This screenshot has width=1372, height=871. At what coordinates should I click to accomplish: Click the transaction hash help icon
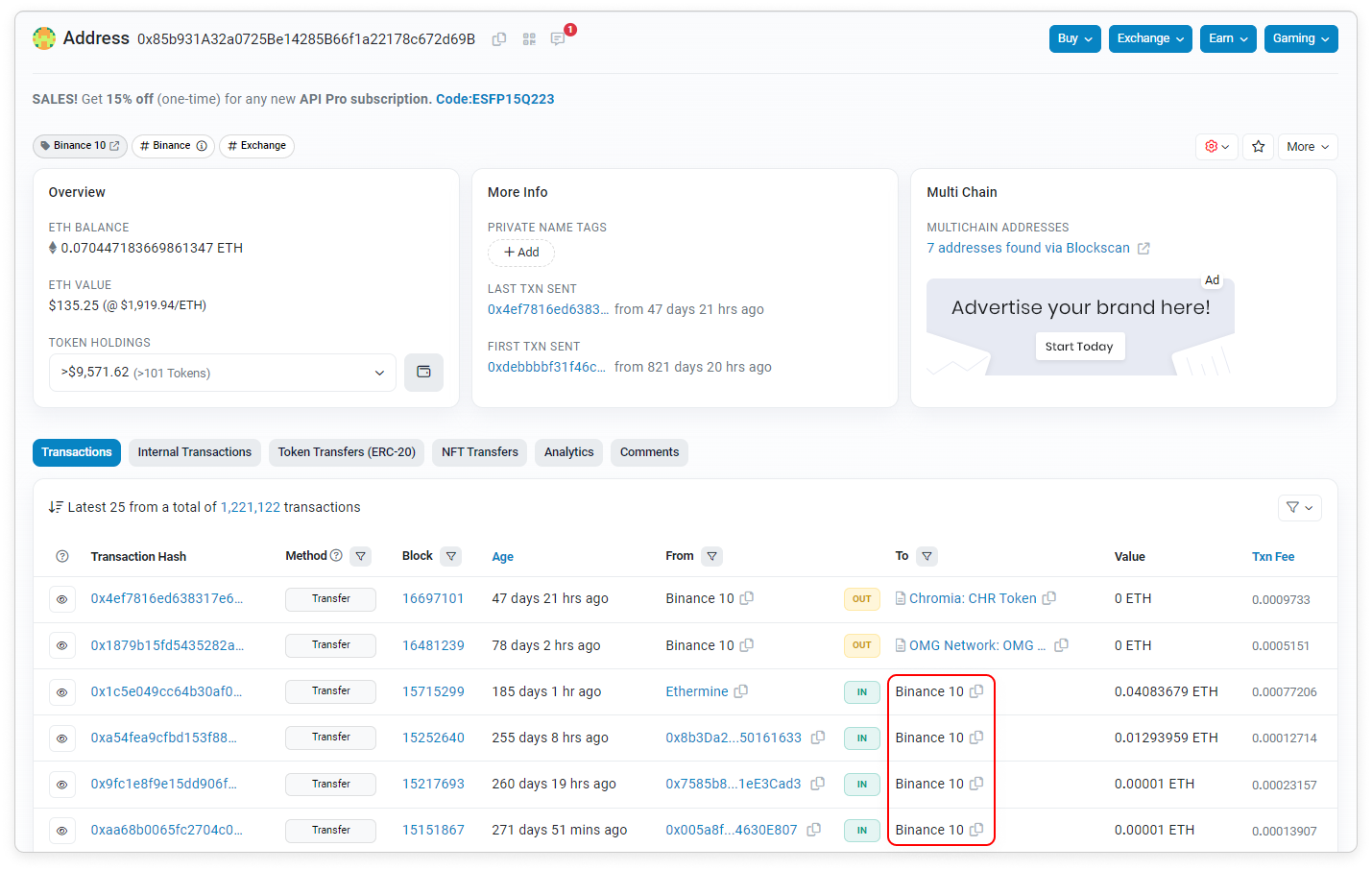click(62, 557)
